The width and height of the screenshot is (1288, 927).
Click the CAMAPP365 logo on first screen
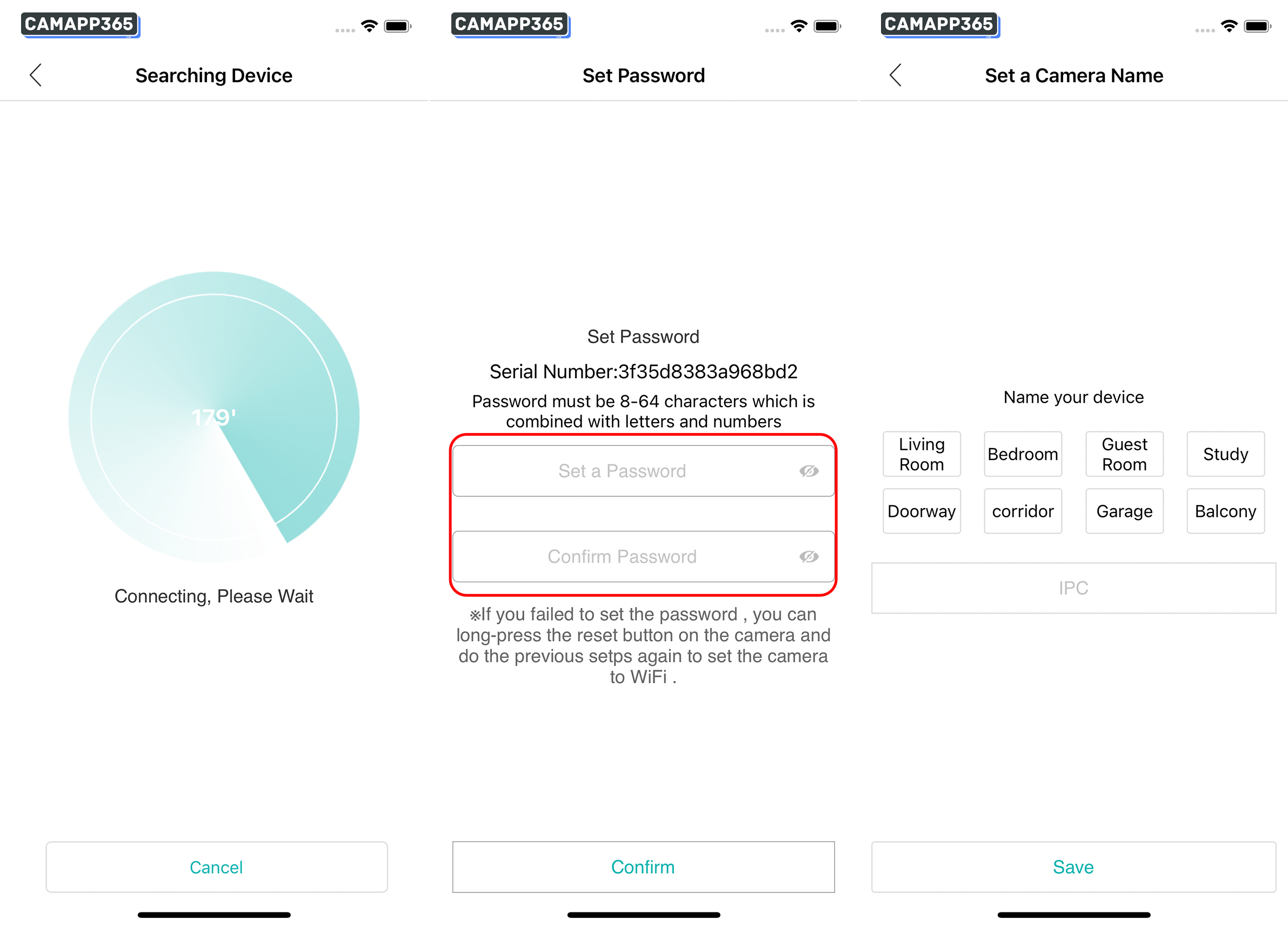point(80,25)
